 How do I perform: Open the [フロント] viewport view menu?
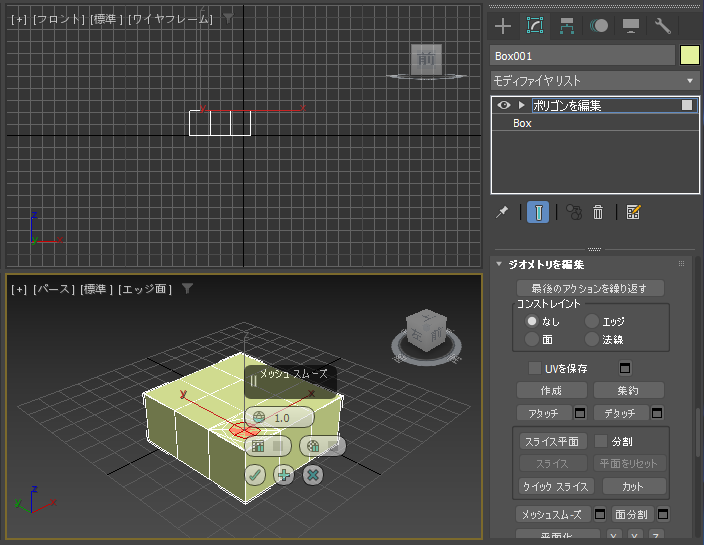(x=58, y=19)
